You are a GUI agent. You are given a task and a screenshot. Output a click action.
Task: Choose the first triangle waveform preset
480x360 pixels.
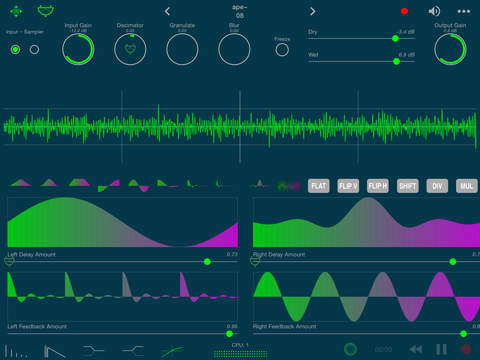pyautogui.click(x=21, y=183)
